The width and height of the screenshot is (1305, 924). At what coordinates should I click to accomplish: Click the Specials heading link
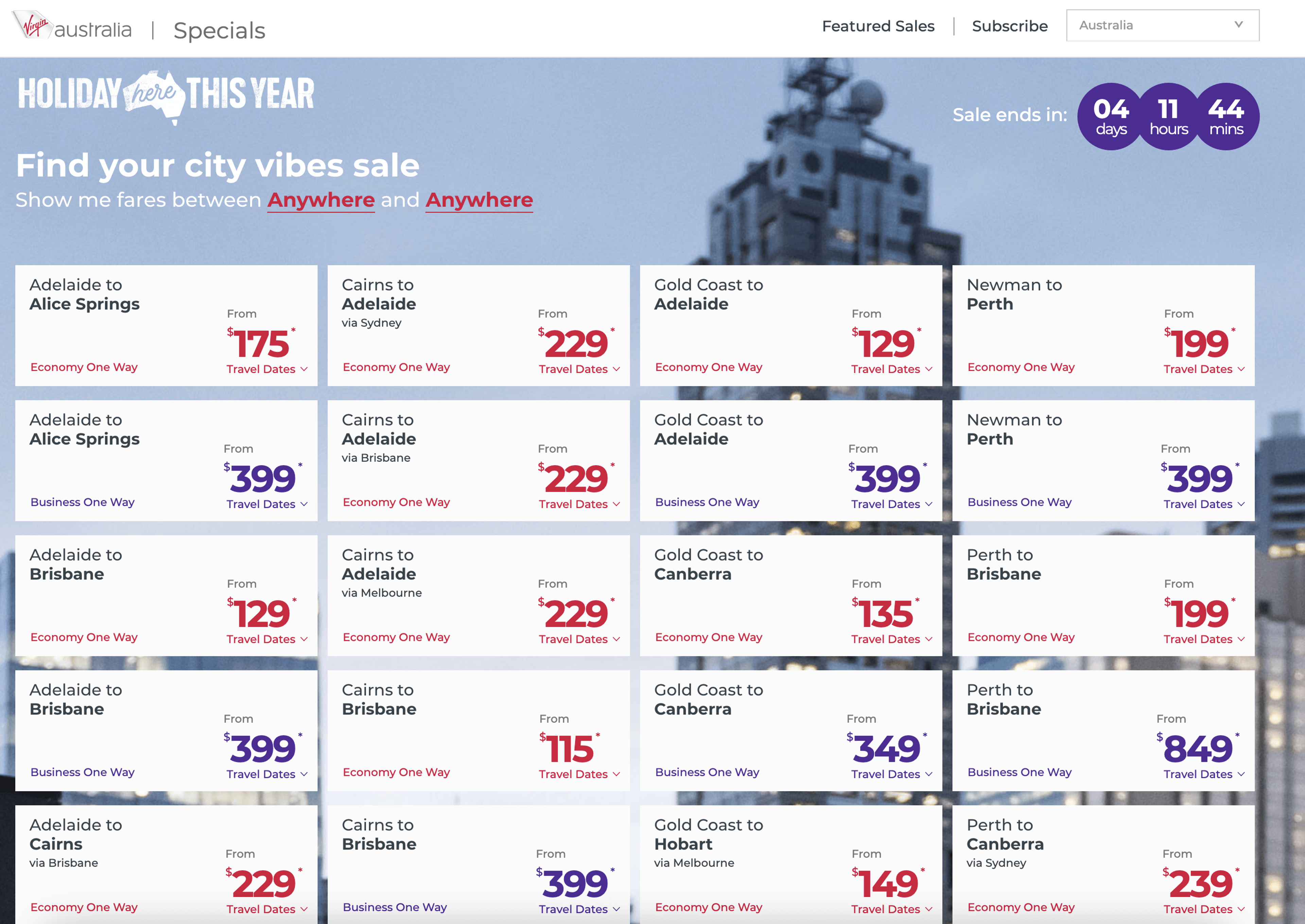point(219,31)
